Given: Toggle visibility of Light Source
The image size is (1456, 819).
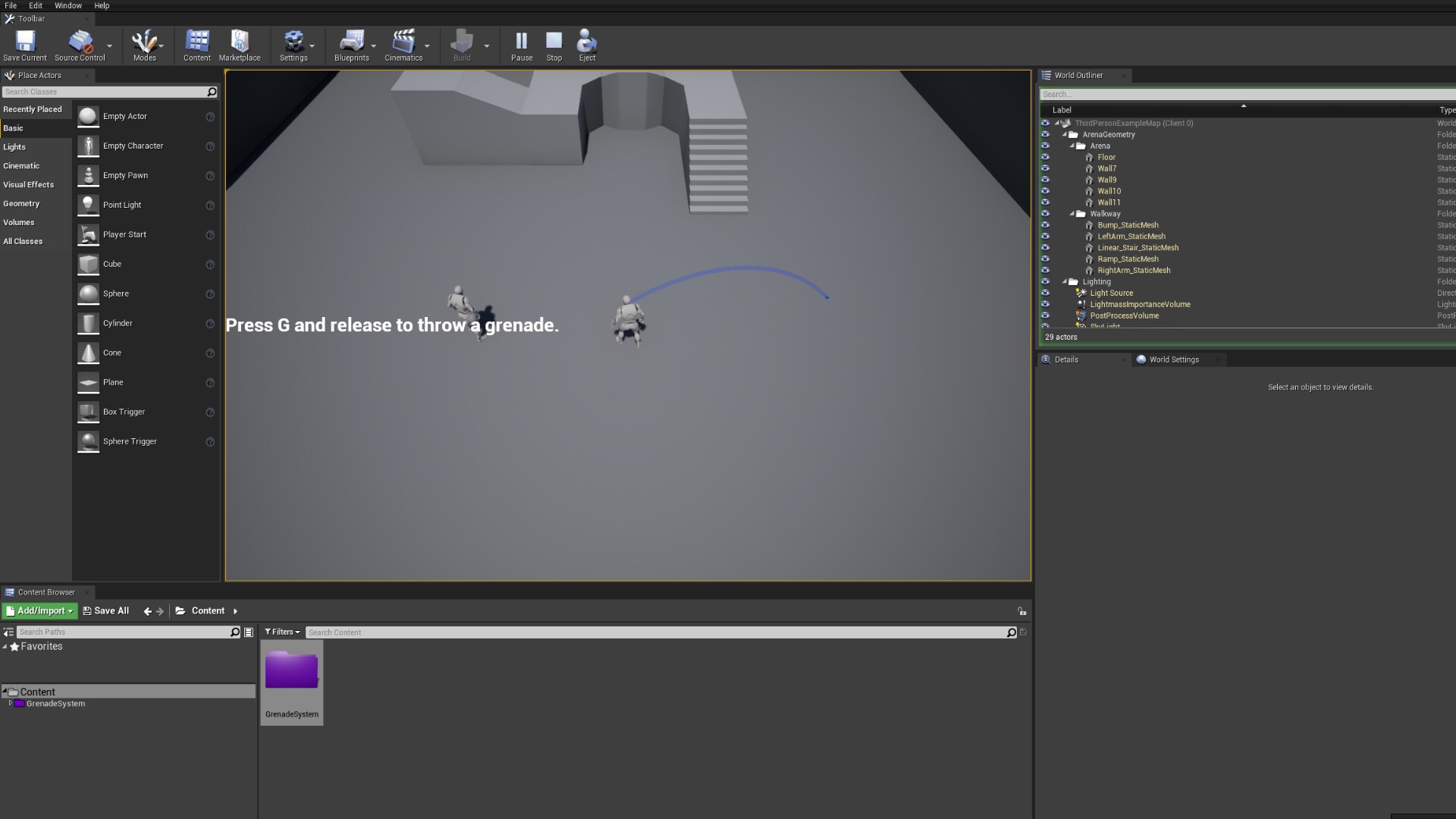Looking at the screenshot, I should coord(1046,293).
